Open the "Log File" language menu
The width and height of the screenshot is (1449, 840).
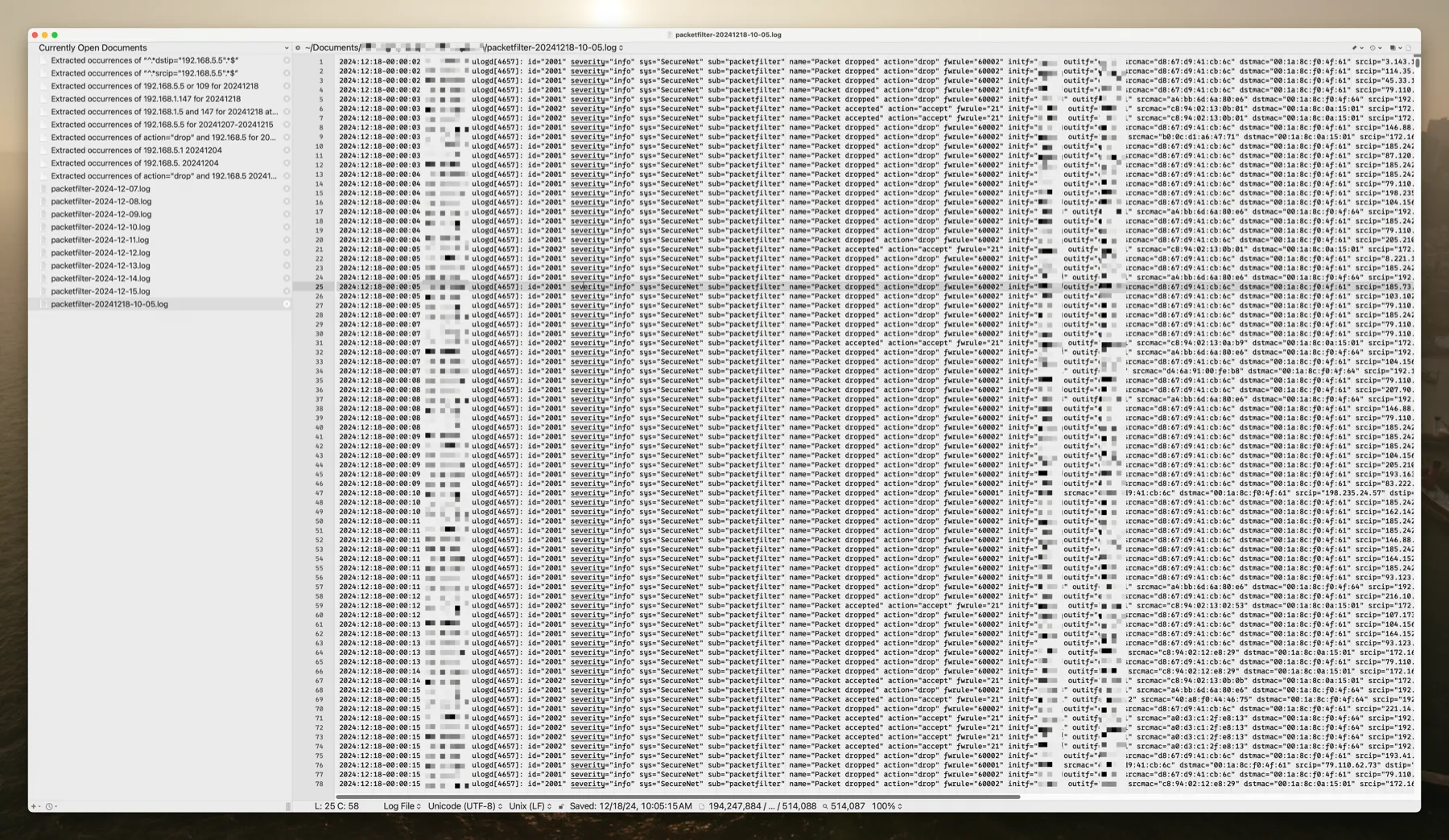tap(402, 805)
